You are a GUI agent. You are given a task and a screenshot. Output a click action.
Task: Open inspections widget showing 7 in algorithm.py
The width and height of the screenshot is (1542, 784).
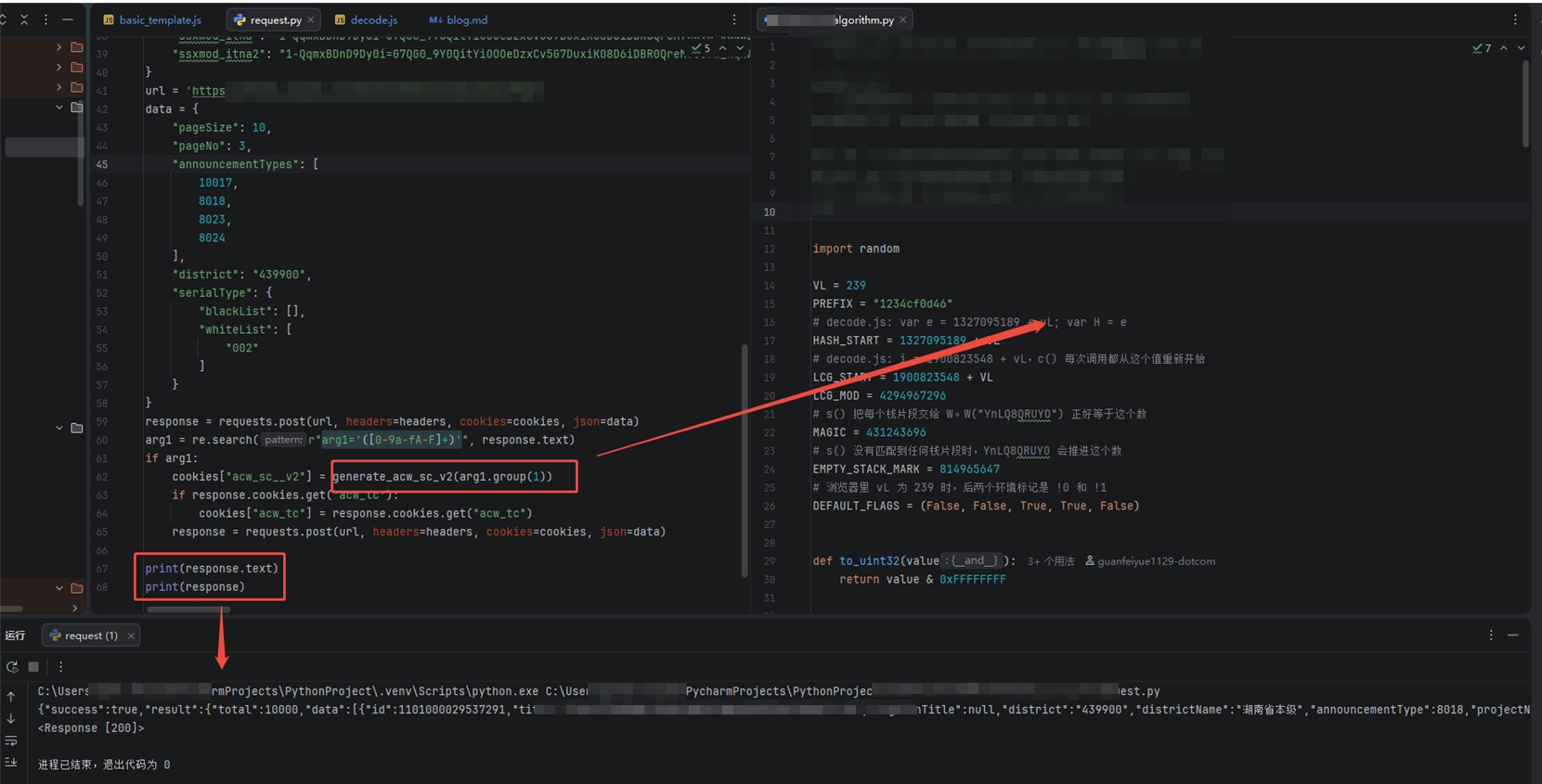(1482, 48)
